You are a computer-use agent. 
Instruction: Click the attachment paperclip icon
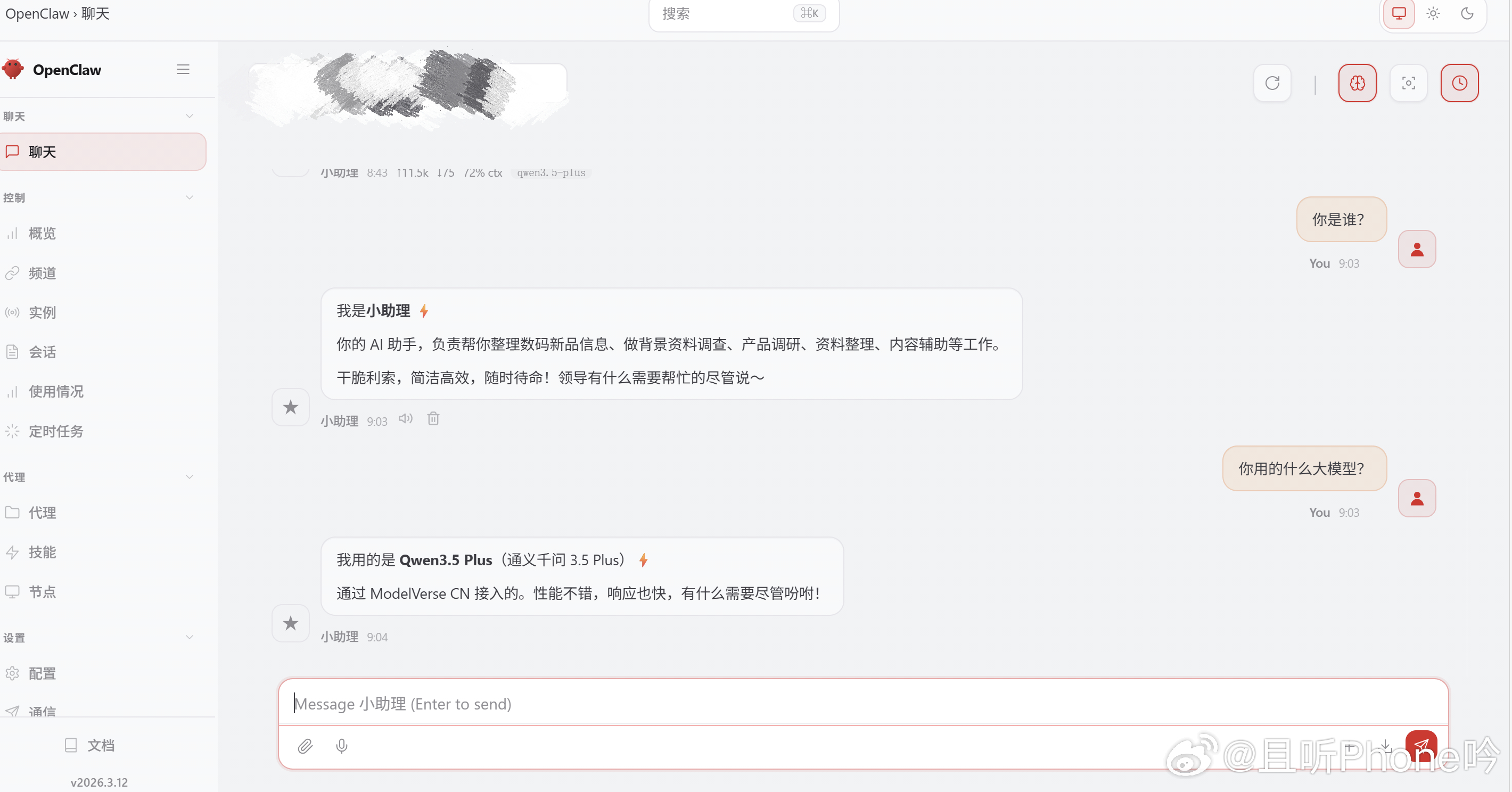(305, 746)
